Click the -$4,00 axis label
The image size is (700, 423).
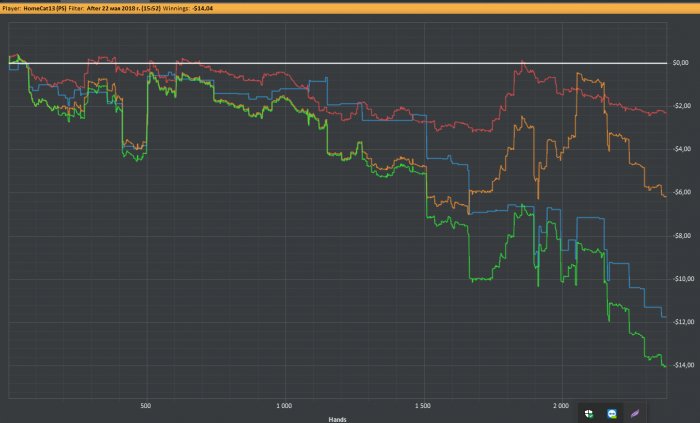pyautogui.click(x=683, y=149)
